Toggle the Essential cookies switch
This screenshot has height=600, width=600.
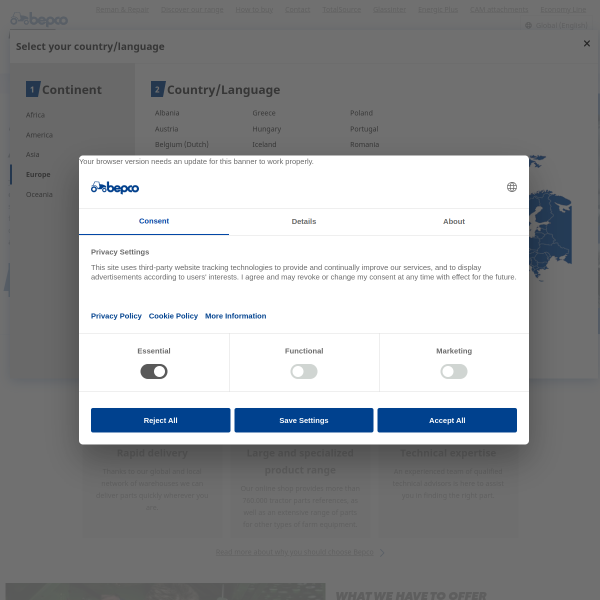coord(154,371)
